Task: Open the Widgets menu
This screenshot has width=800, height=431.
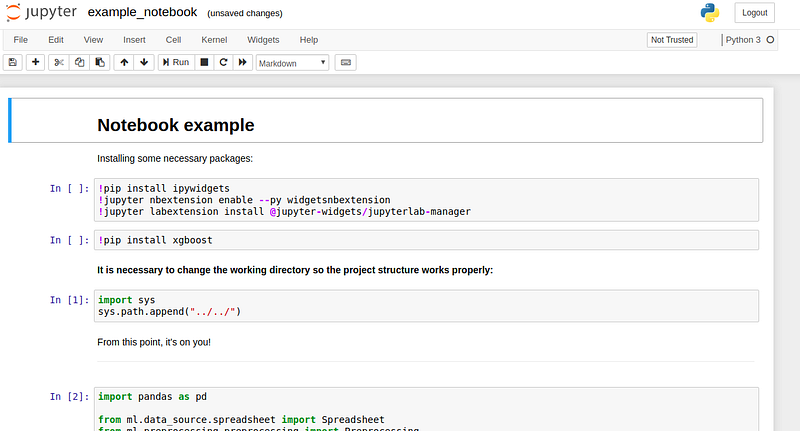Action: point(263,40)
